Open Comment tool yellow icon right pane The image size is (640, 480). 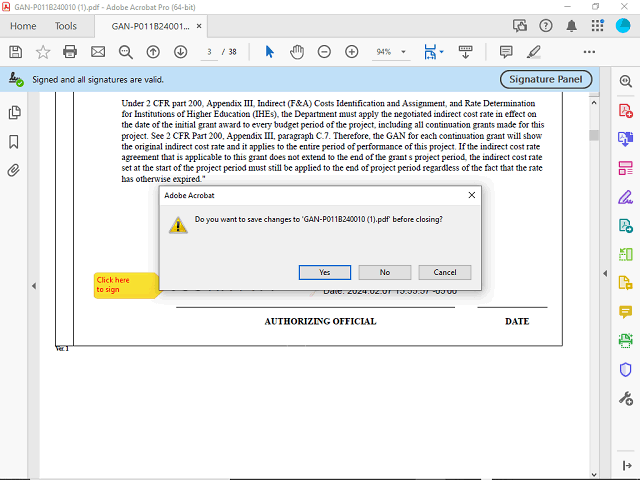point(625,312)
